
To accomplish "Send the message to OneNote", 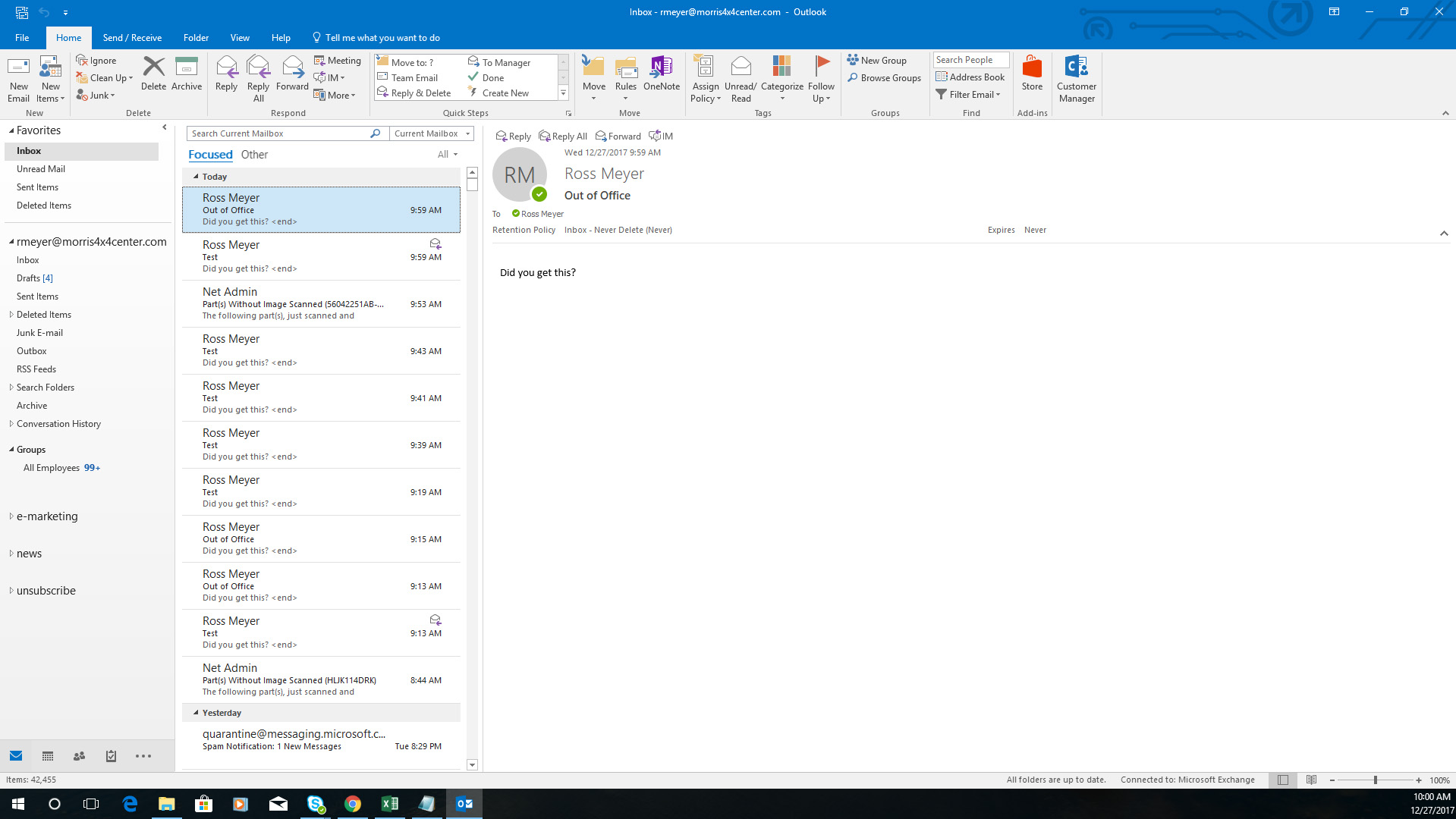I will (x=660, y=76).
